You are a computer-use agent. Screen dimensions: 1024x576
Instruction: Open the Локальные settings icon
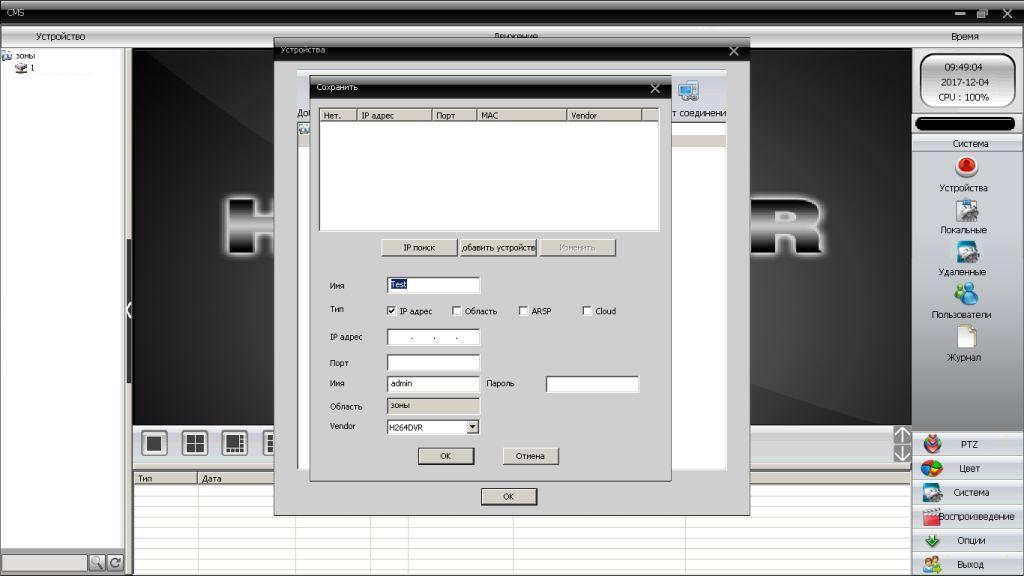966,210
